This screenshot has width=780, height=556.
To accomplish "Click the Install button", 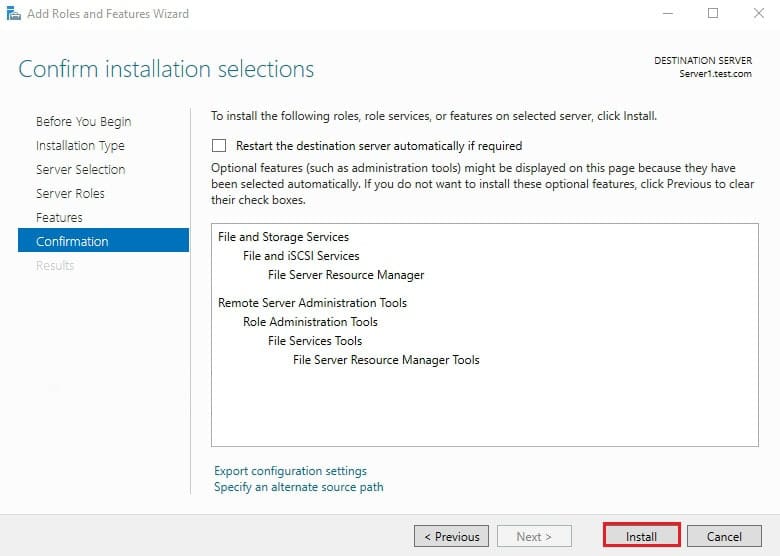I will 641,536.
